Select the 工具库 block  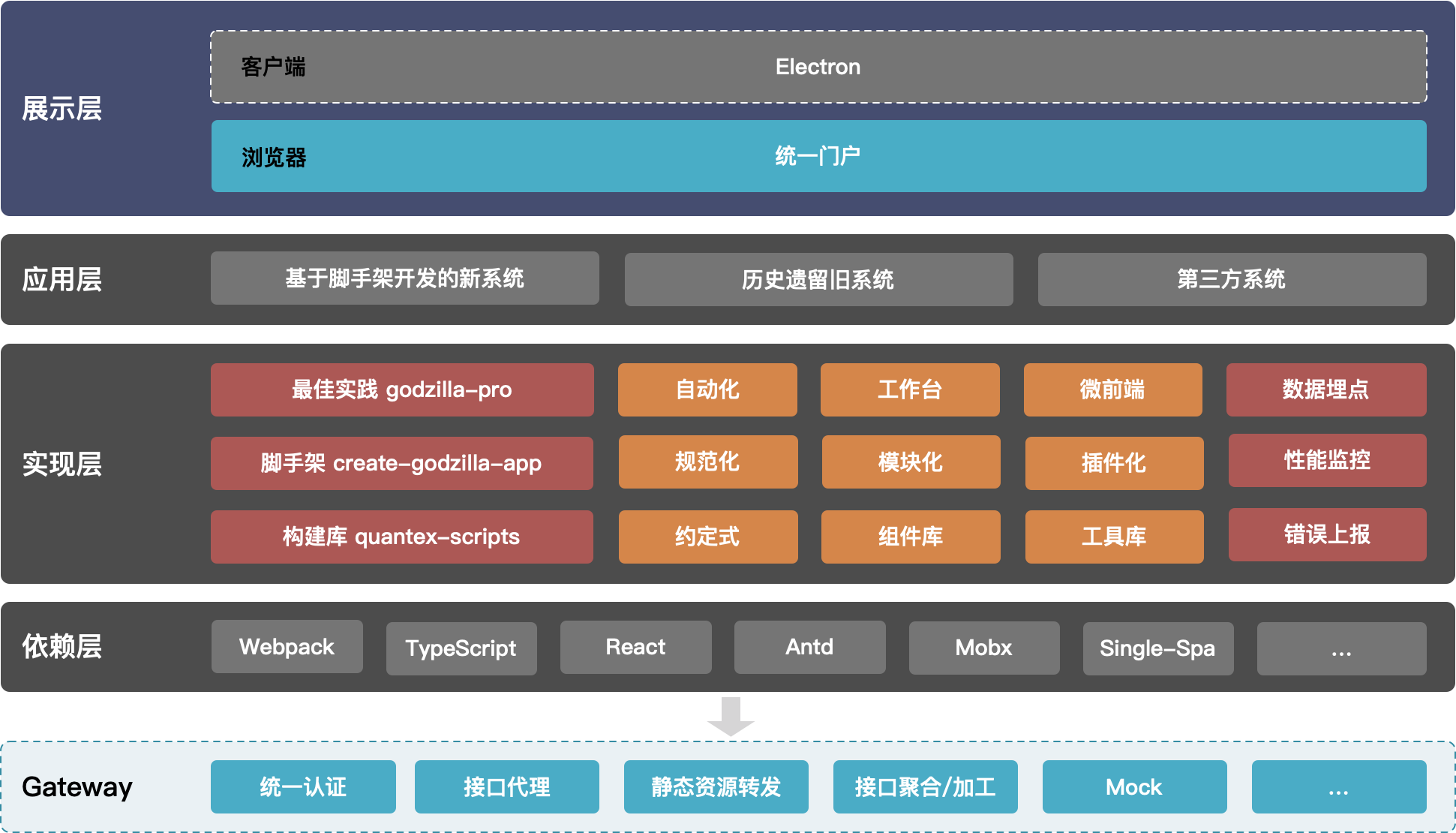point(1115,537)
